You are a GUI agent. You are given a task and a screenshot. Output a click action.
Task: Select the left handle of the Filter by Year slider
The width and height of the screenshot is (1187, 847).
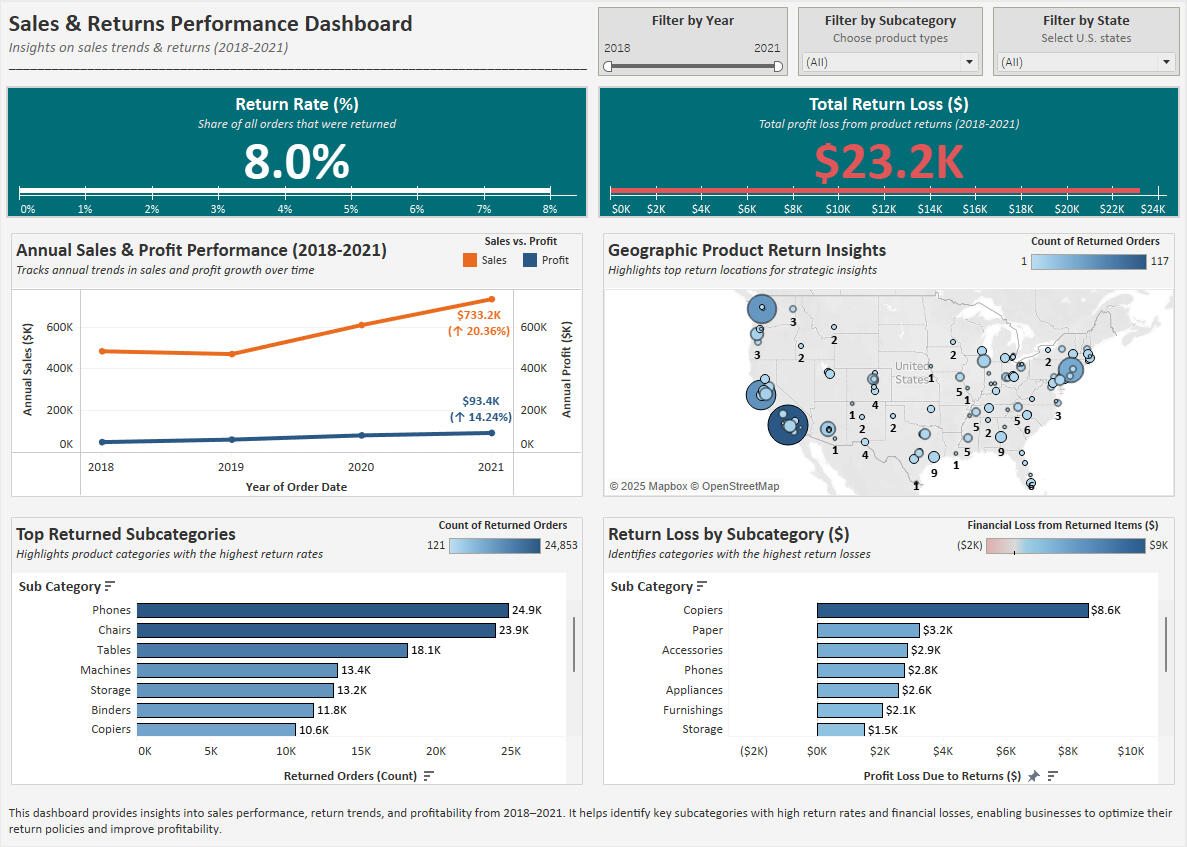606,66
